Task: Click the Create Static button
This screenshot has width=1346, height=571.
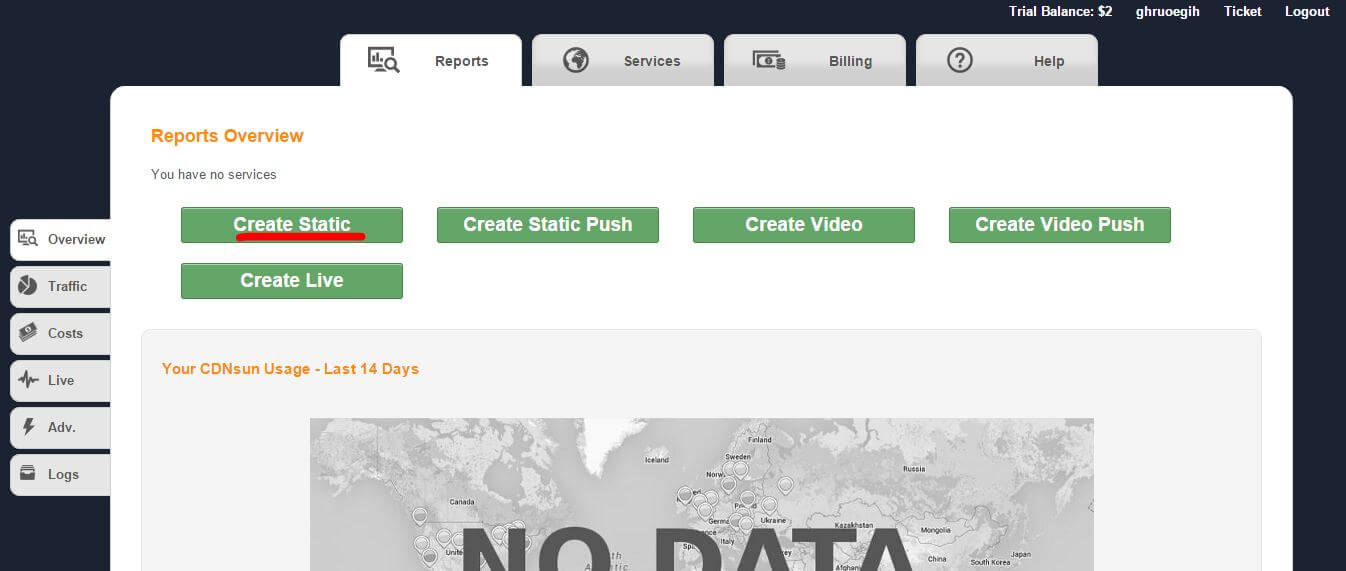Action: coord(292,225)
